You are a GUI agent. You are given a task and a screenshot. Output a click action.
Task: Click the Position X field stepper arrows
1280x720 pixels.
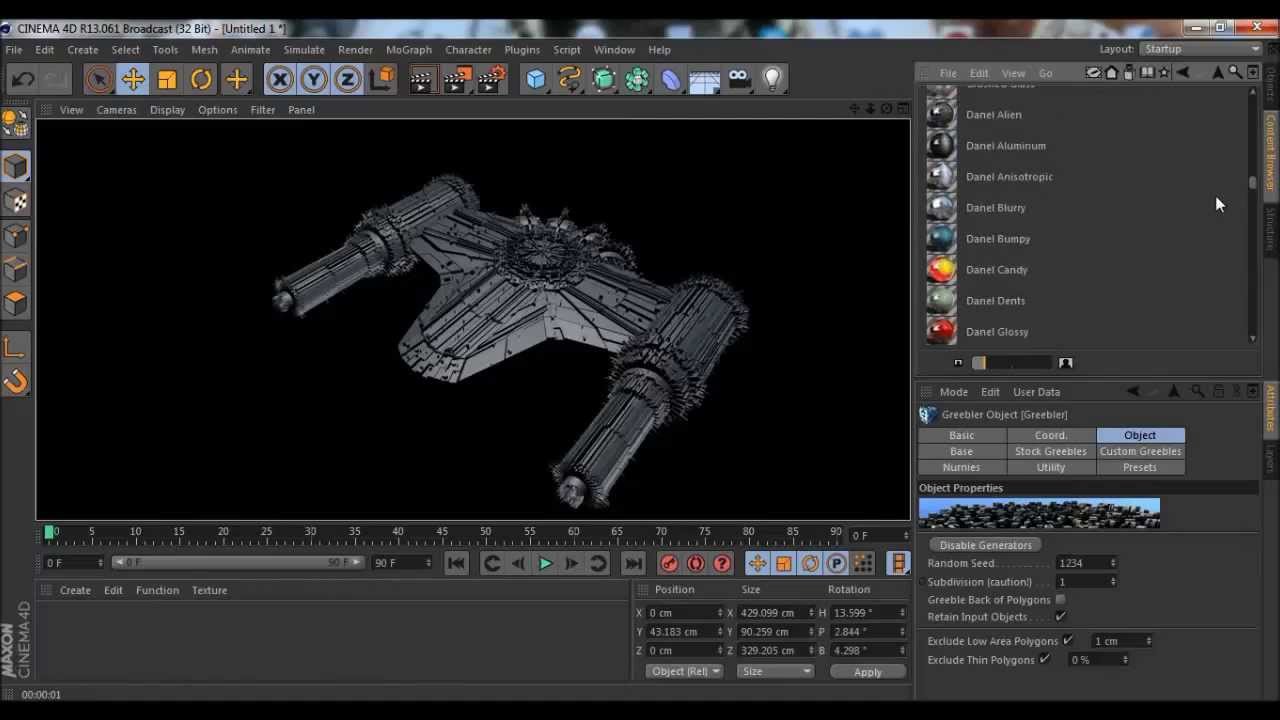[719, 613]
